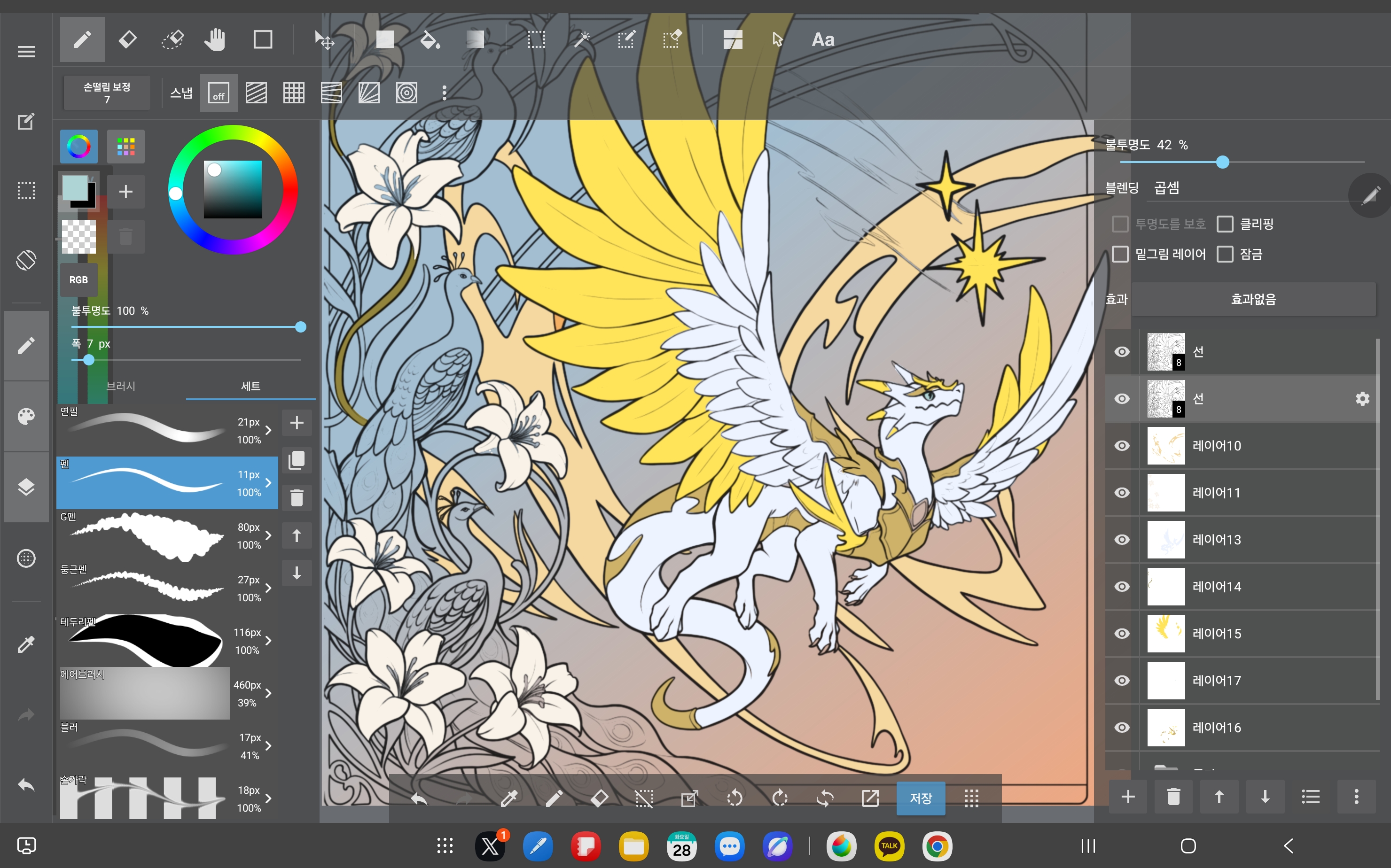Expand settings chevron for the 에어브러시 brush
This screenshot has width=1391, height=868.
[x=268, y=693]
